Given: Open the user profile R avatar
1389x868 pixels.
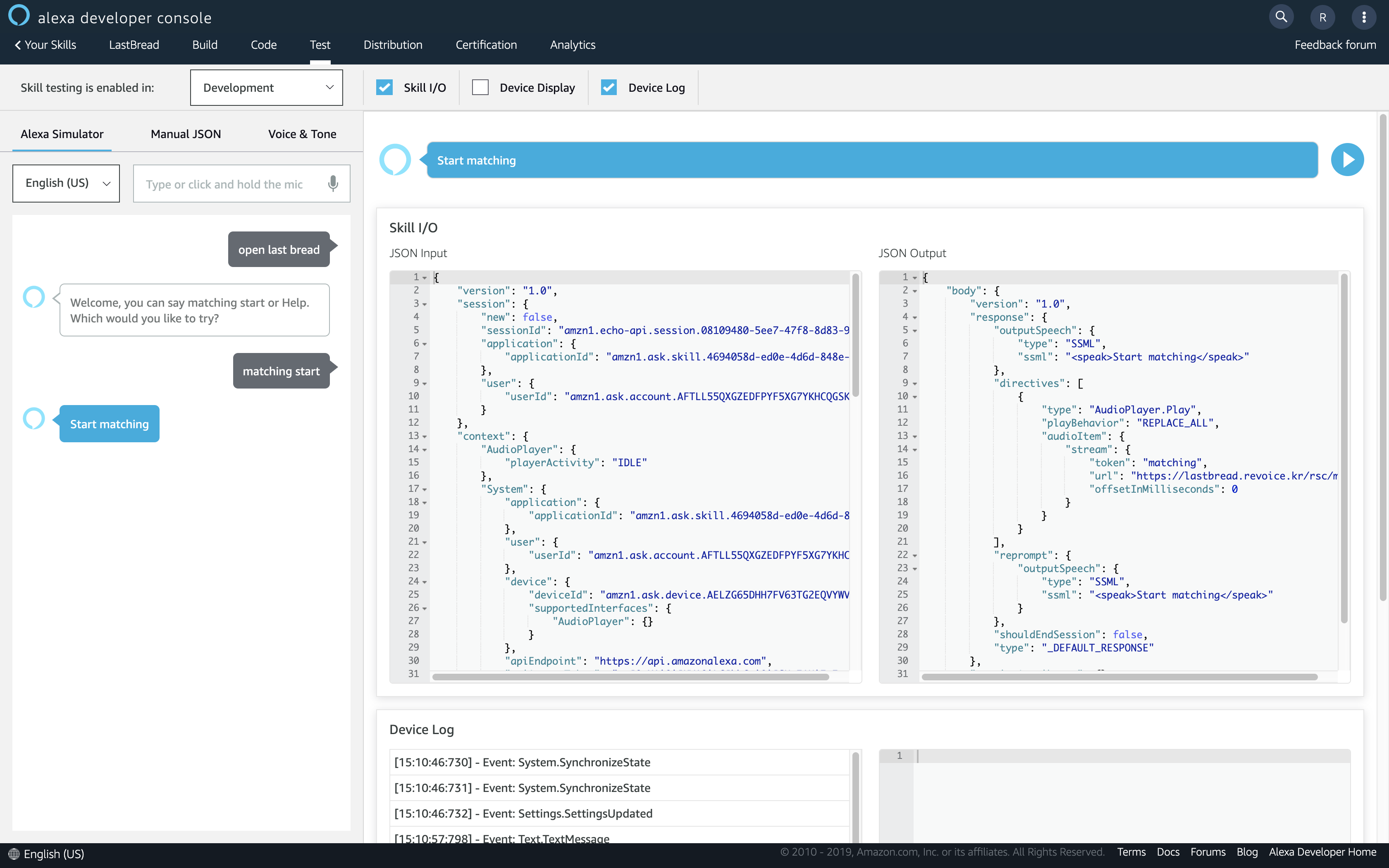Looking at the screenshot, I should click(x=1322, y=17).
